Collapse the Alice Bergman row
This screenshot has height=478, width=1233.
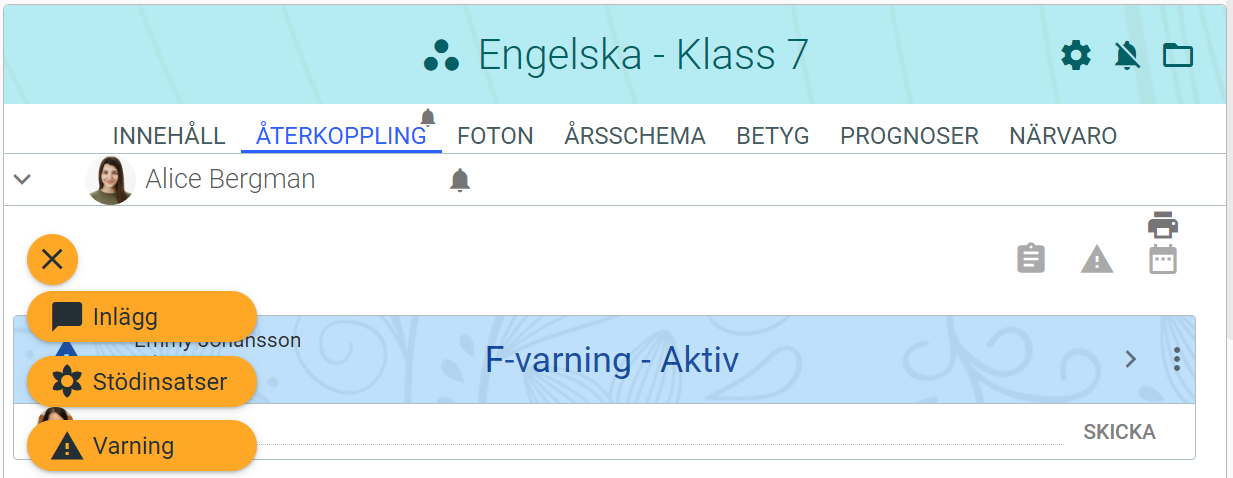coord(22,180)
